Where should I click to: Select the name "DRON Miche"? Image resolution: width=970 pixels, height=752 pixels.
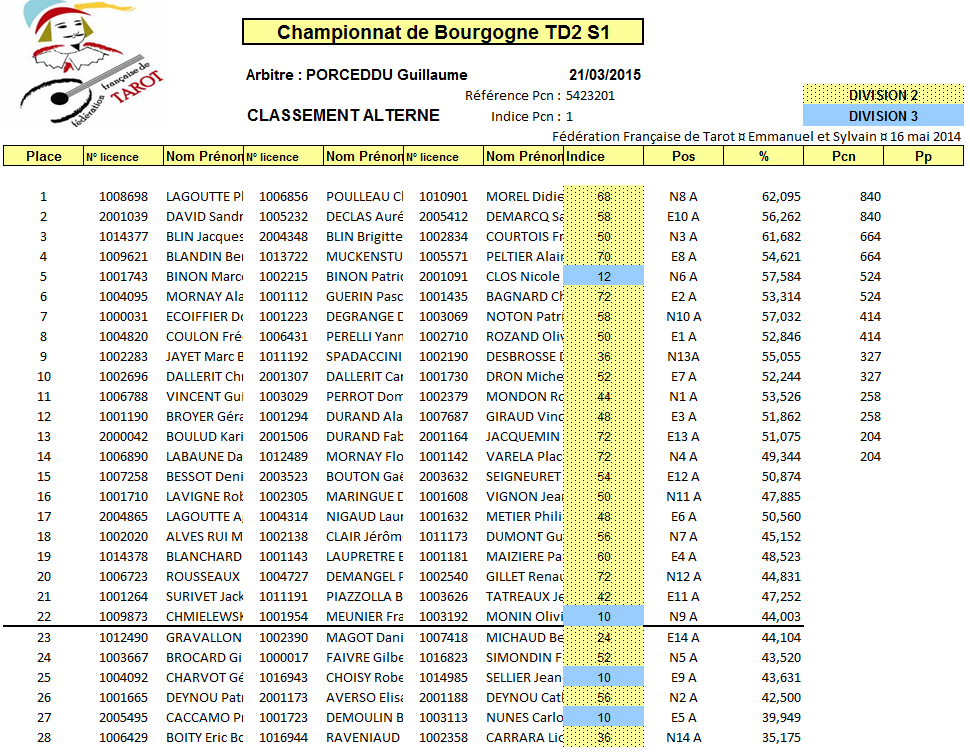(x=525, y=377)
